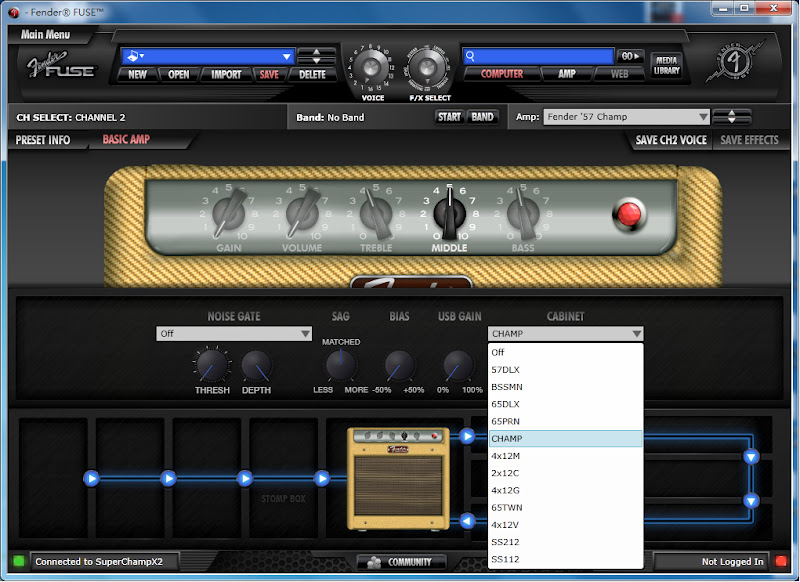This screenshot has width=800, height=582.
Task: Click the first blue arrow node in signal chain
Action: pos(91,478)
